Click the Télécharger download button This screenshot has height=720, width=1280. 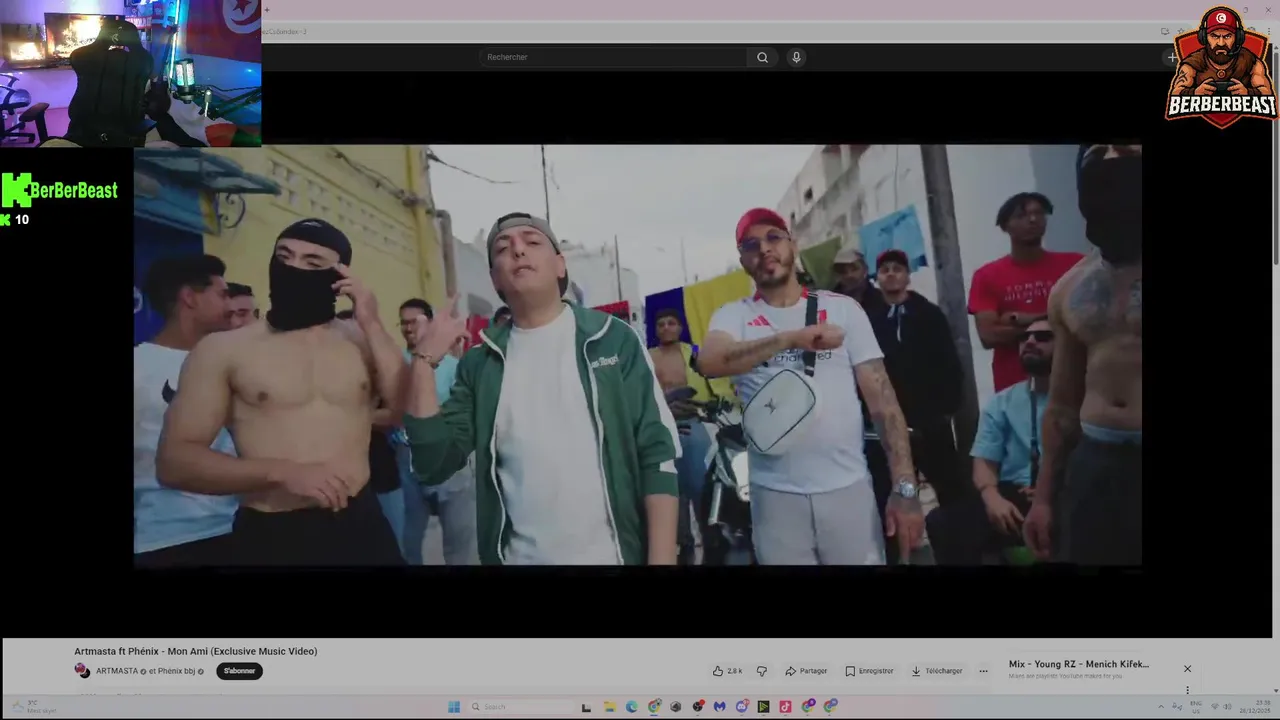937,671
